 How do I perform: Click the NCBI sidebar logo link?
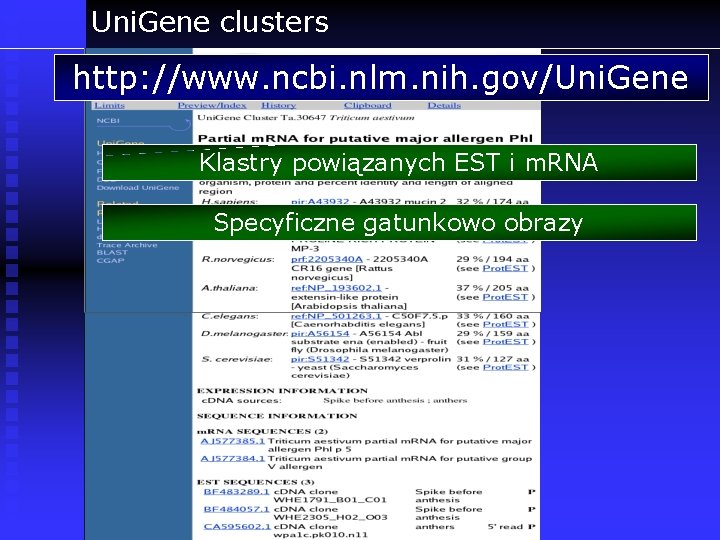[108, 120]
